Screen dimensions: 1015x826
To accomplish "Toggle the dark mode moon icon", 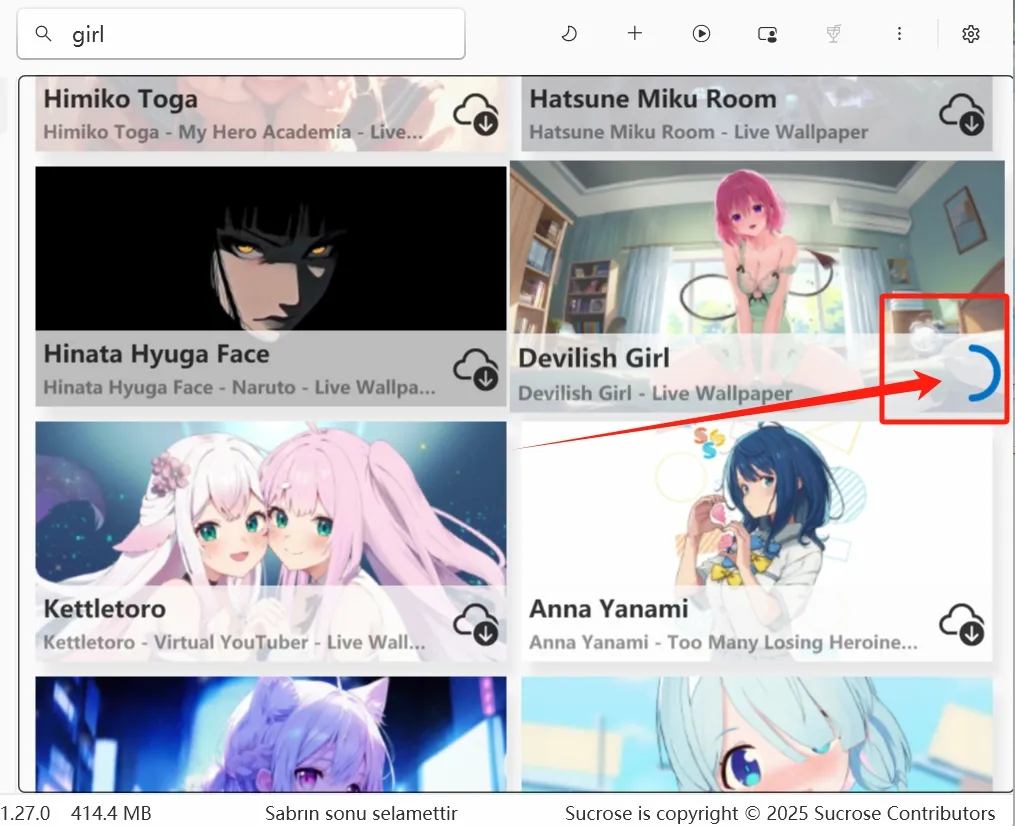I will pyautogui.click(x=569, y=34).
